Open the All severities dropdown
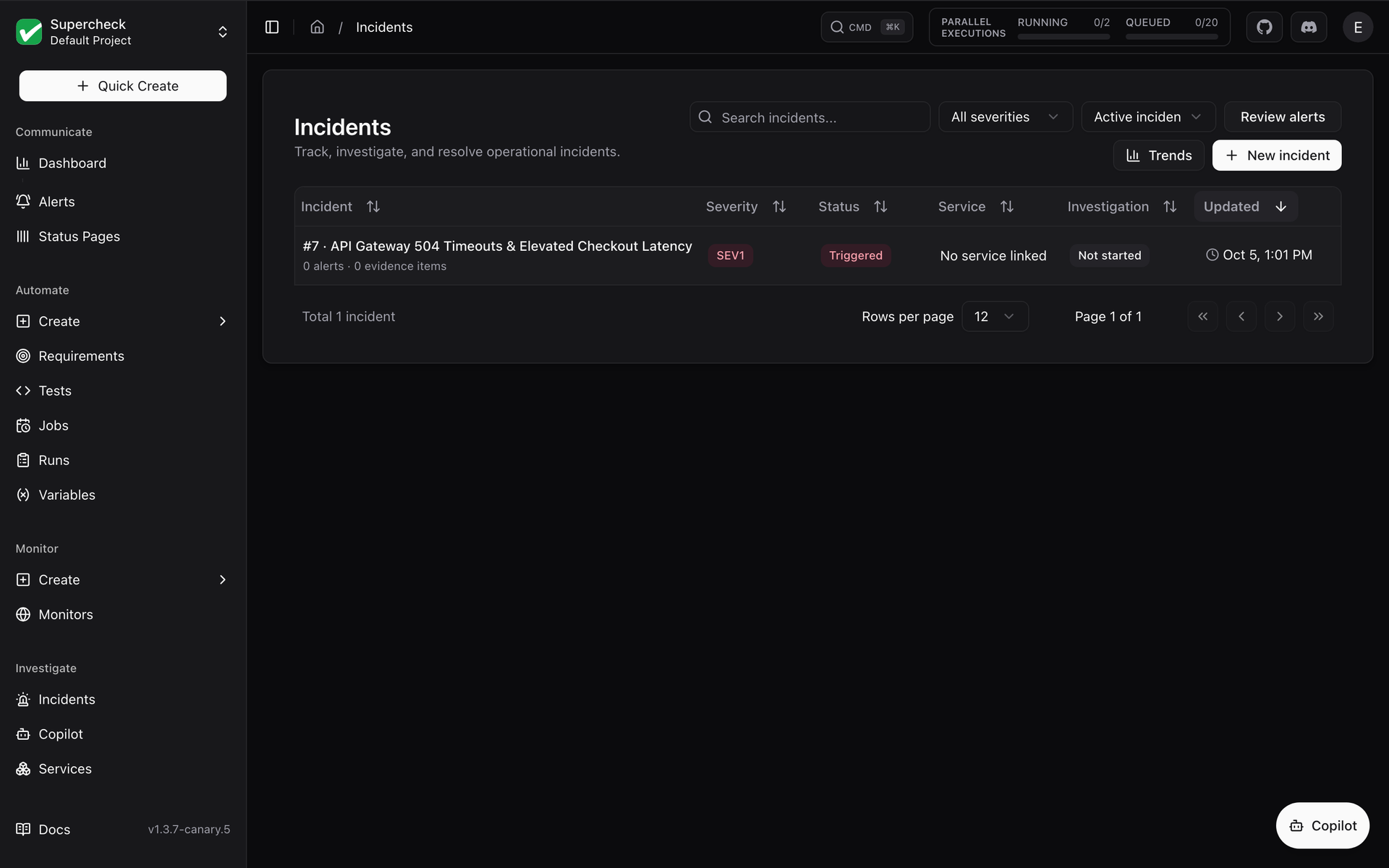 1006,117
